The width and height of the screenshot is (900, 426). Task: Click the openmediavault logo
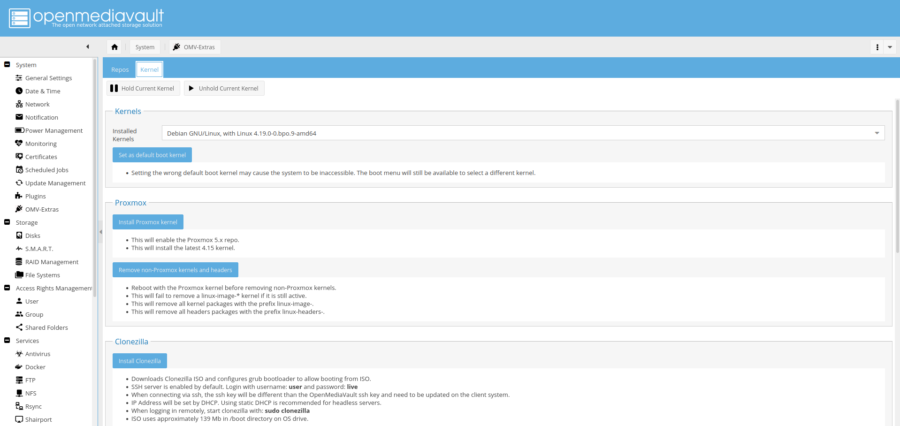coord(86,18)
